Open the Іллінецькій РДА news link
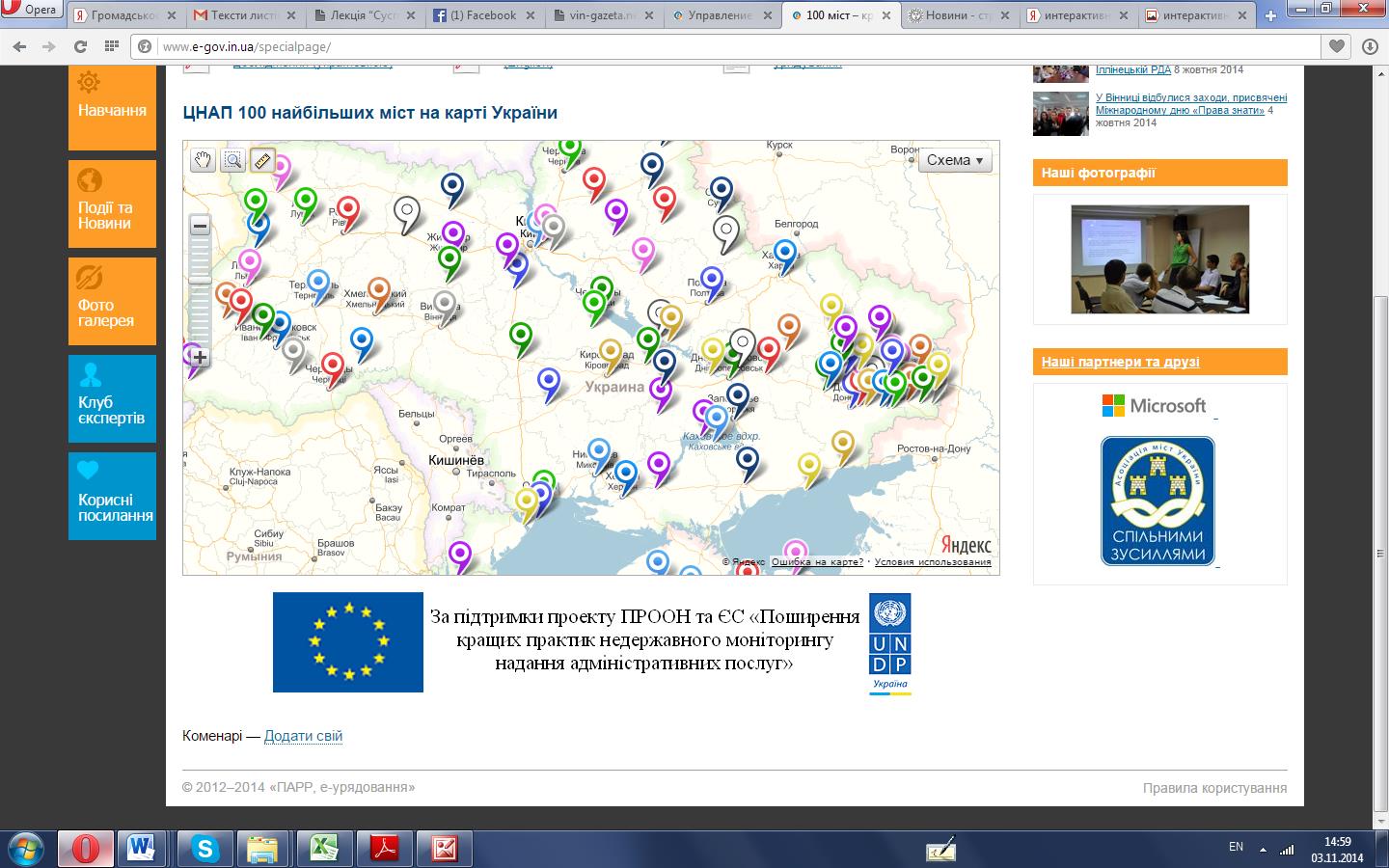Image resolution: width=1389 pixels, height=868 pixels. click(x=1133, y=69)
